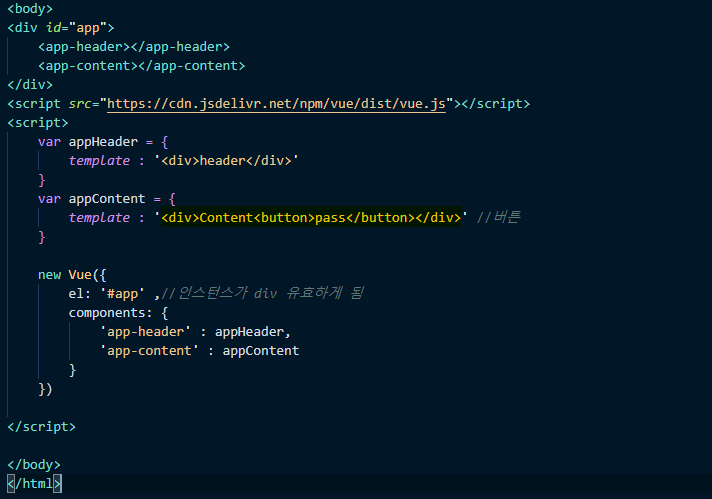Click the <app-header></app-header> line
The height and width of the screenshot is (499, 712).
pos(134,47)
